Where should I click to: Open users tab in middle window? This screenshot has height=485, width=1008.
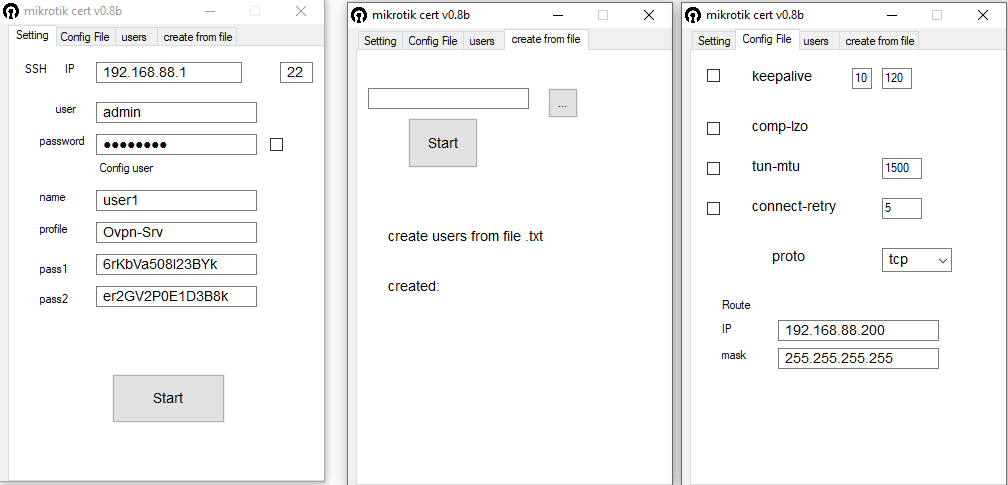click(x=482, y=41)
